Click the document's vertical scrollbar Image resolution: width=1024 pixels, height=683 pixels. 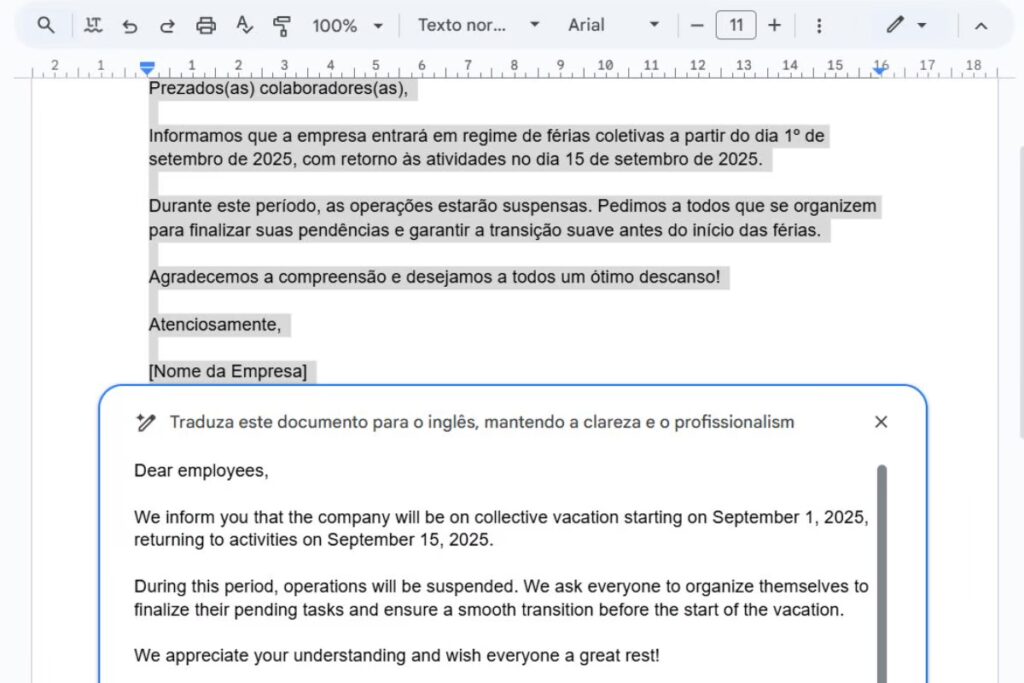[x=1021, y=292]
